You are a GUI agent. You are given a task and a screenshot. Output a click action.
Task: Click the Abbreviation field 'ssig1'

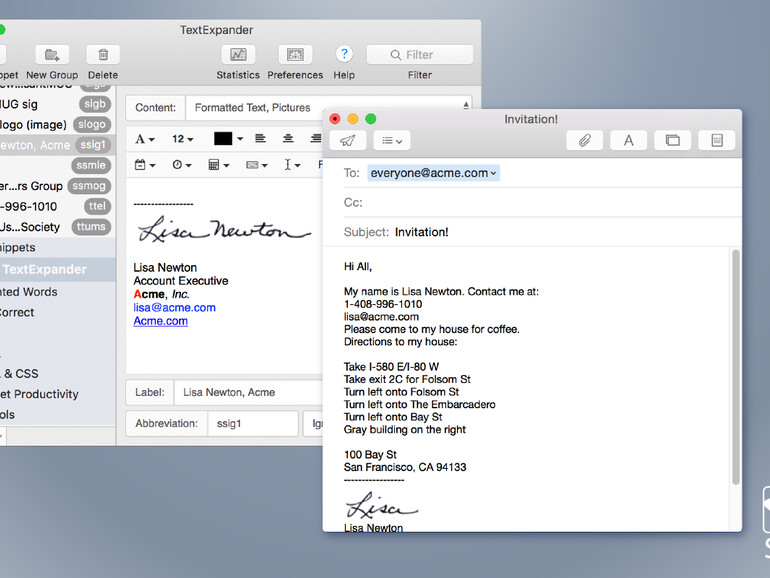253,423
